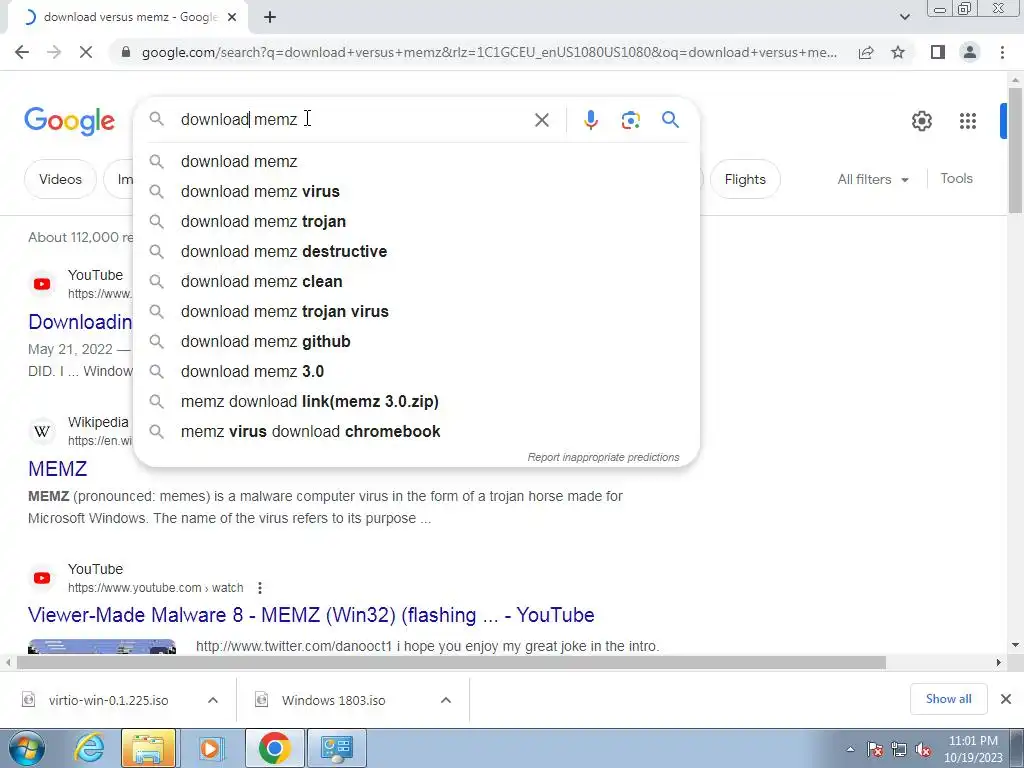Share this page icon in address bar
Screen dimensions: 1024x768
(866, 52)
